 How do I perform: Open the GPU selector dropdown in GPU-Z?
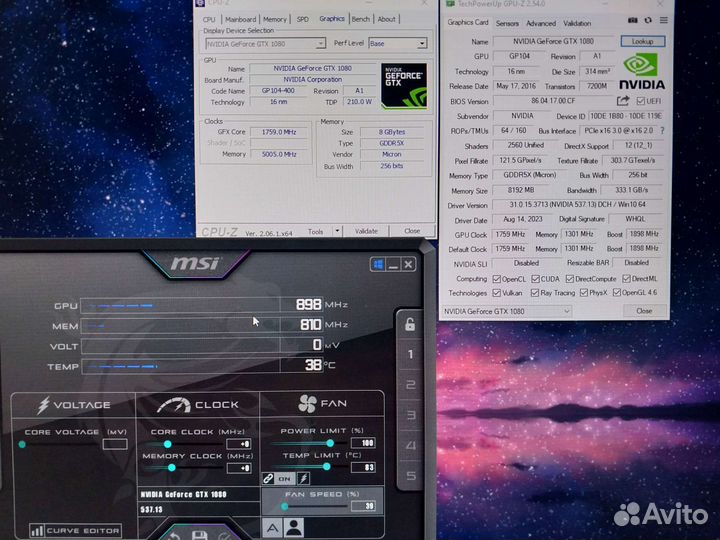[x=507, y=311]
